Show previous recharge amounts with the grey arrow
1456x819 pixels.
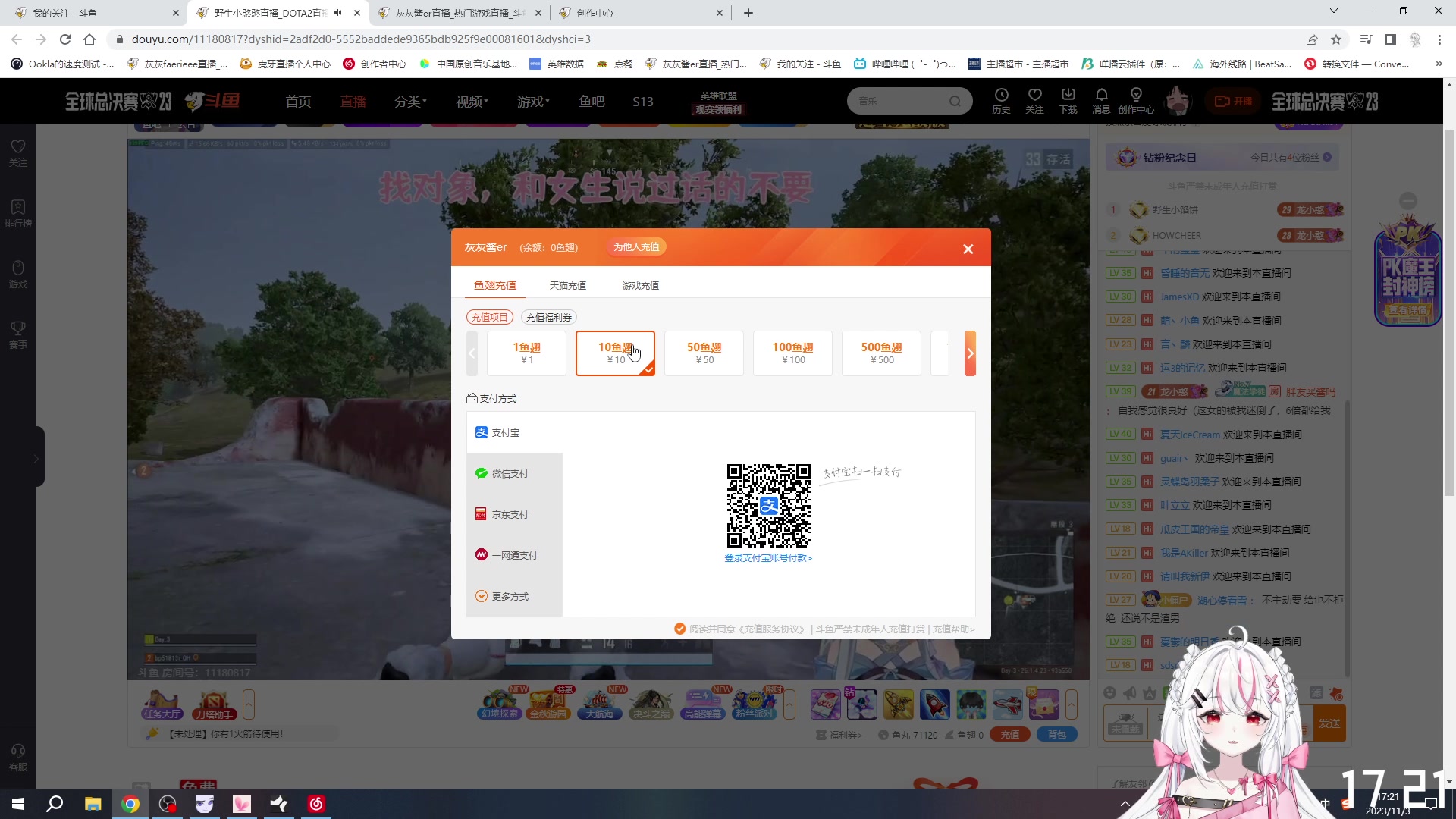[472, 353]
